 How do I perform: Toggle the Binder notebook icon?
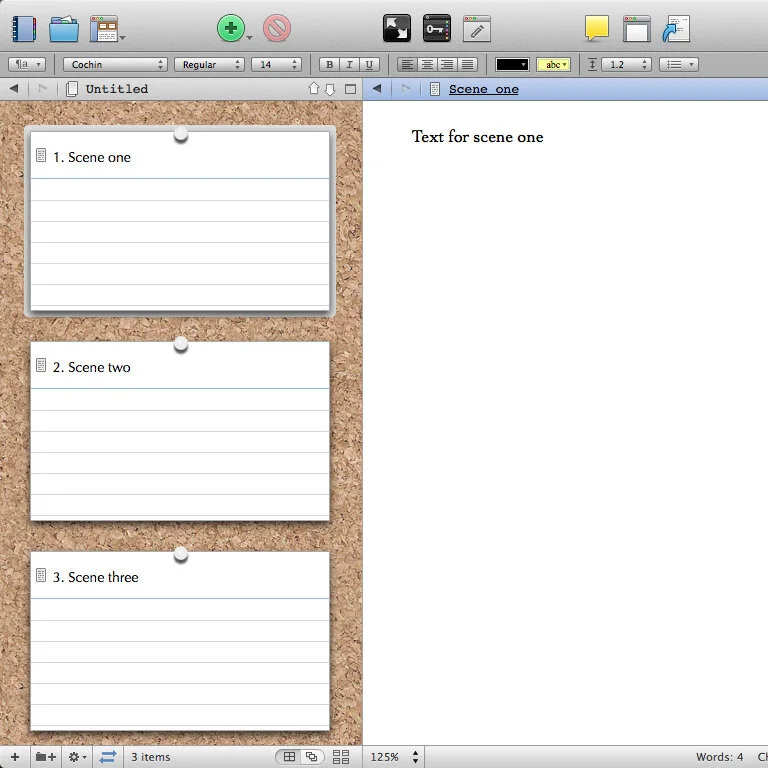(24, 28)
